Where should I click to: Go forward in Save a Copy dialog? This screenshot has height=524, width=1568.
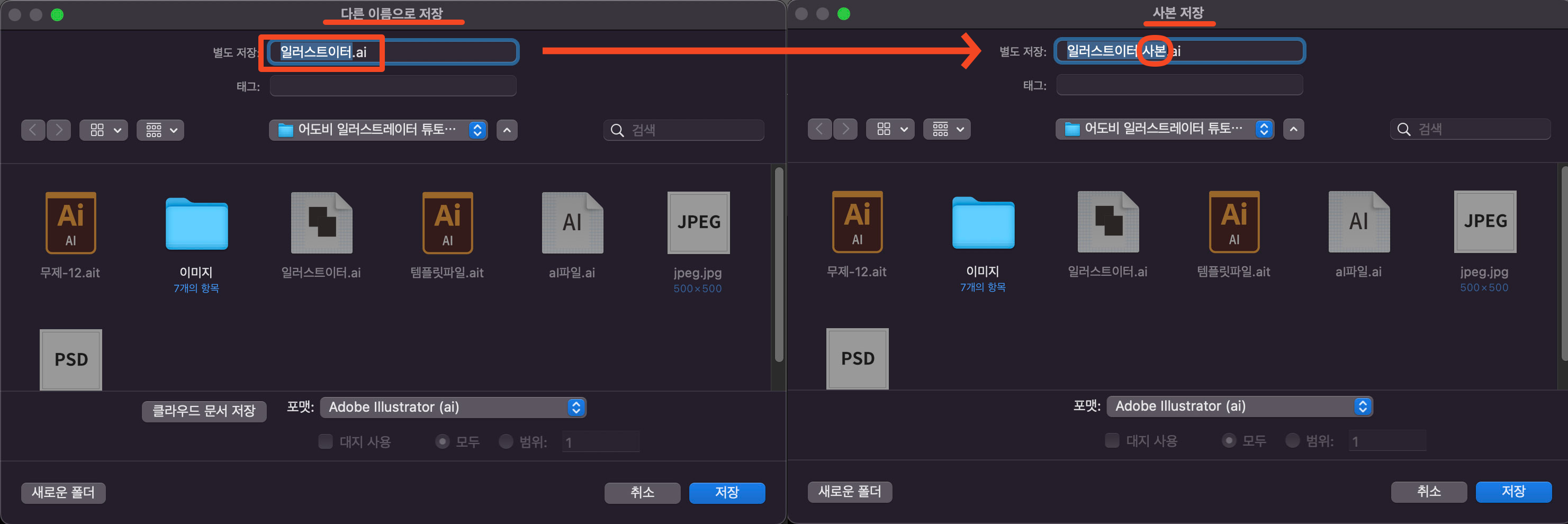click(x=845, y=129)
